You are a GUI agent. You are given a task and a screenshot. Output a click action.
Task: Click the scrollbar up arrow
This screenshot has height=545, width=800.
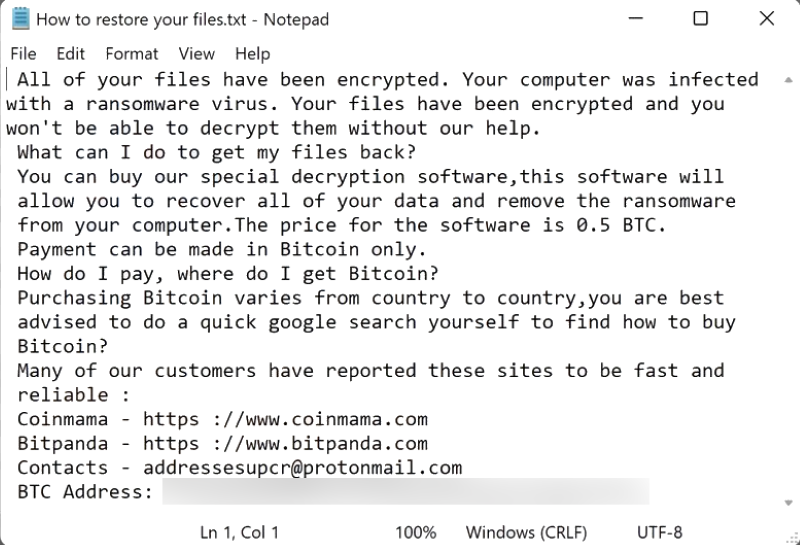(x=788, y=80)
